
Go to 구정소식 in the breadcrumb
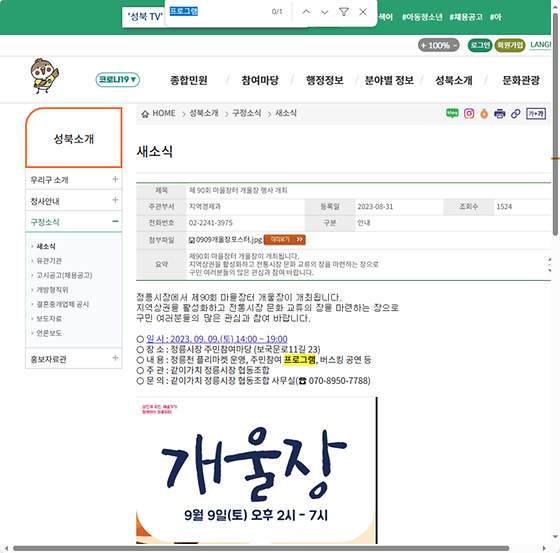(x=246, y=113)
